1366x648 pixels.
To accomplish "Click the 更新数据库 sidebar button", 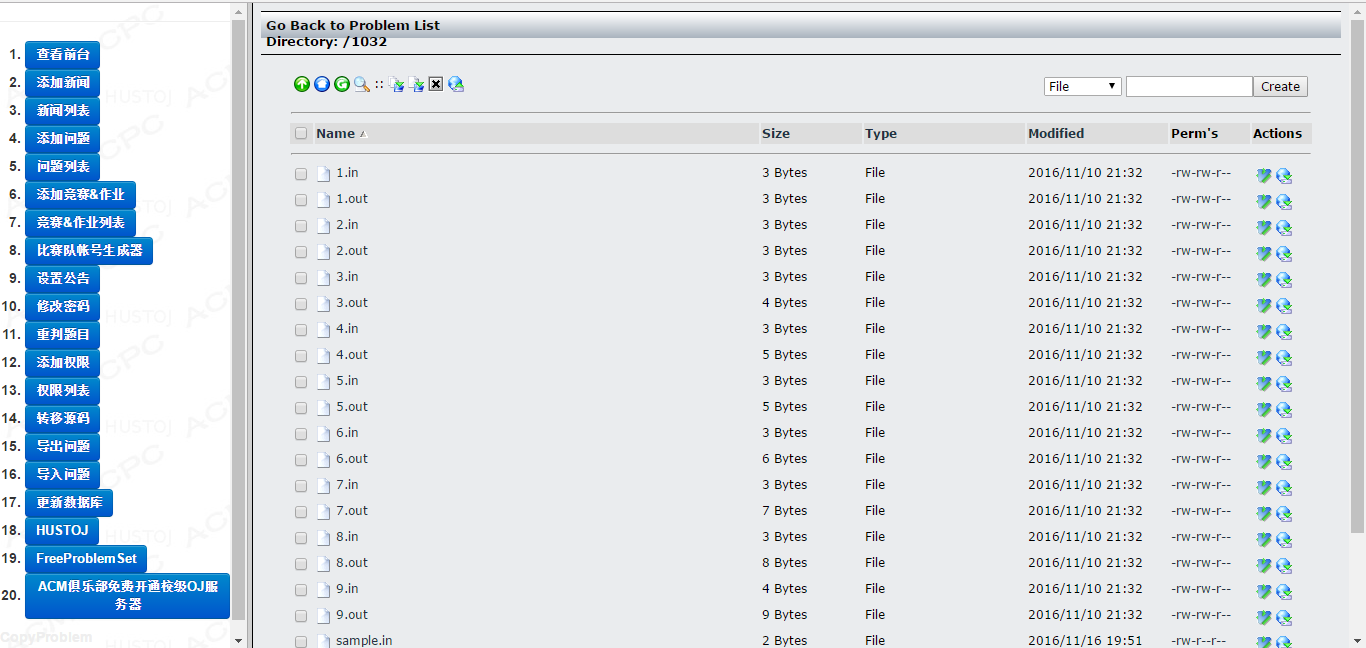I will (69, 503).
